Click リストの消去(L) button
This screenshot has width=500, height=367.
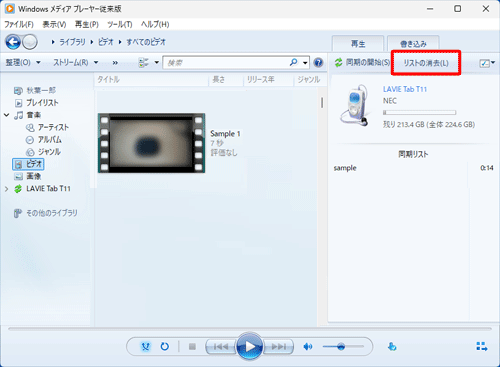pos(426,63)
